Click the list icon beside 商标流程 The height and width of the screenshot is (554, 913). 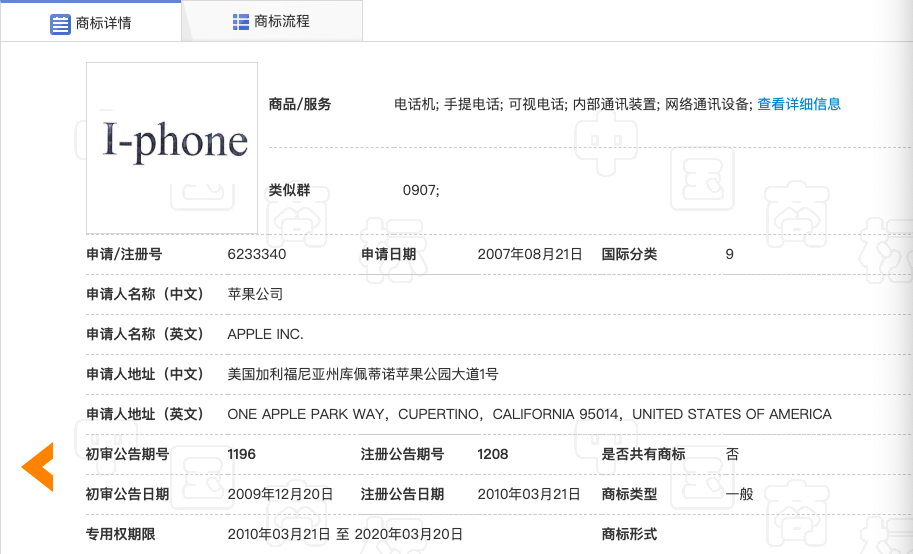tap(240, 22)
